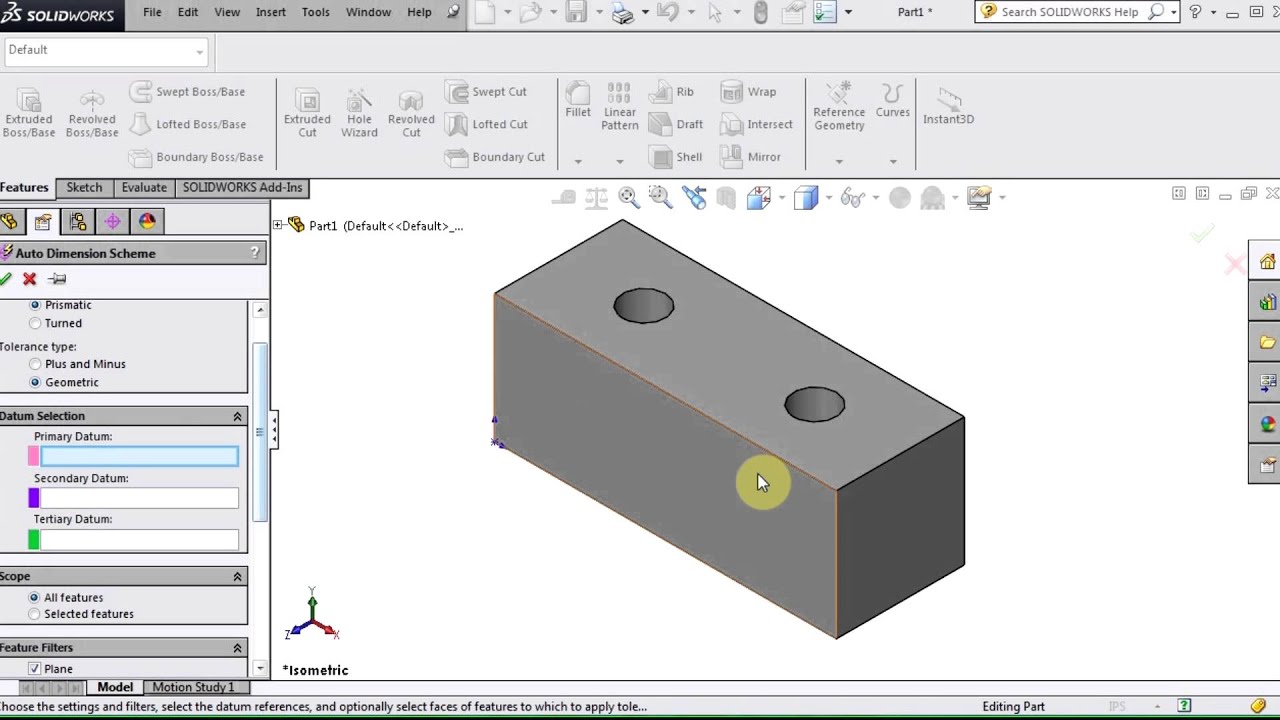Click the Tertiary Datum selection box

click(139, 540)
